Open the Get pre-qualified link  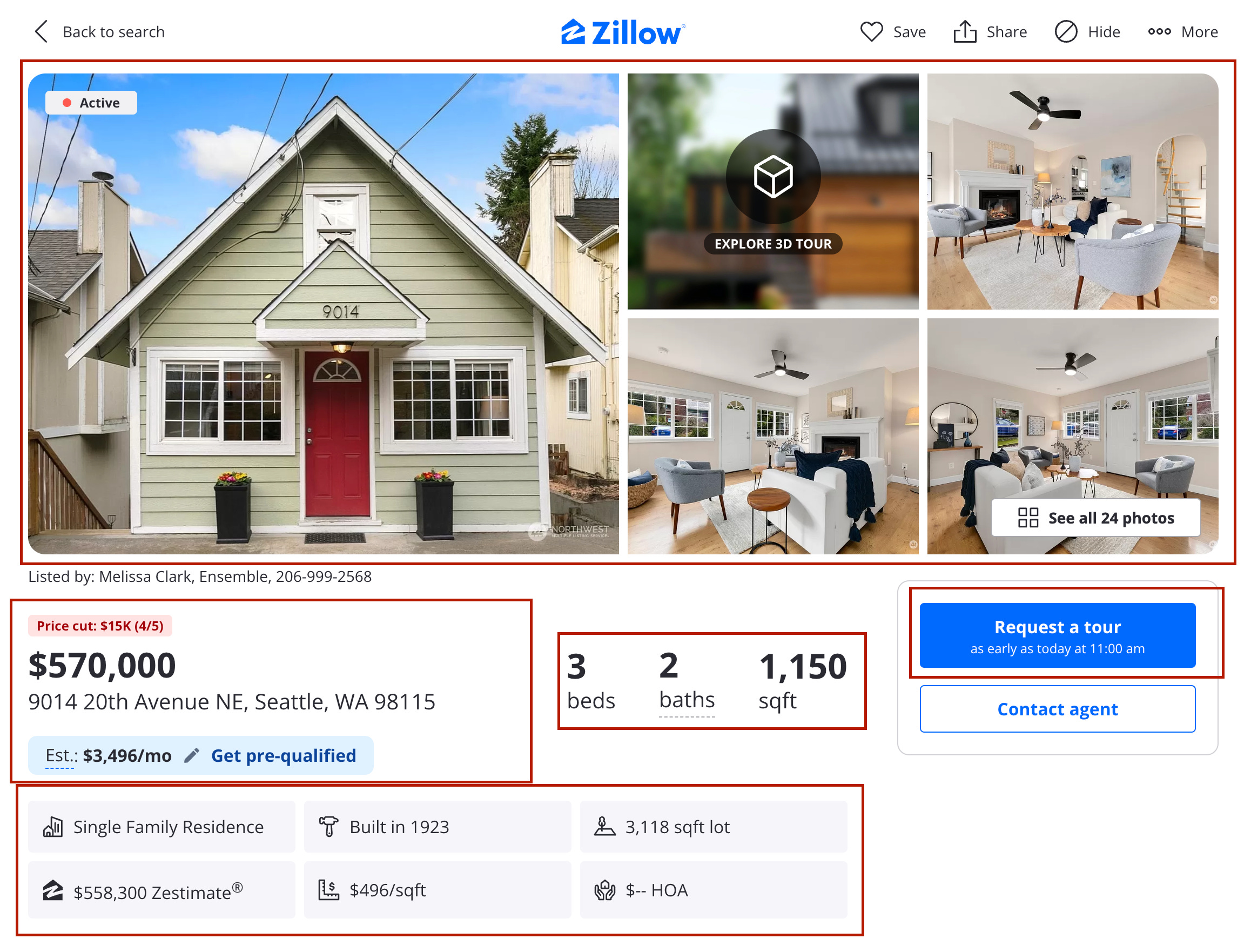pos(283,755)
